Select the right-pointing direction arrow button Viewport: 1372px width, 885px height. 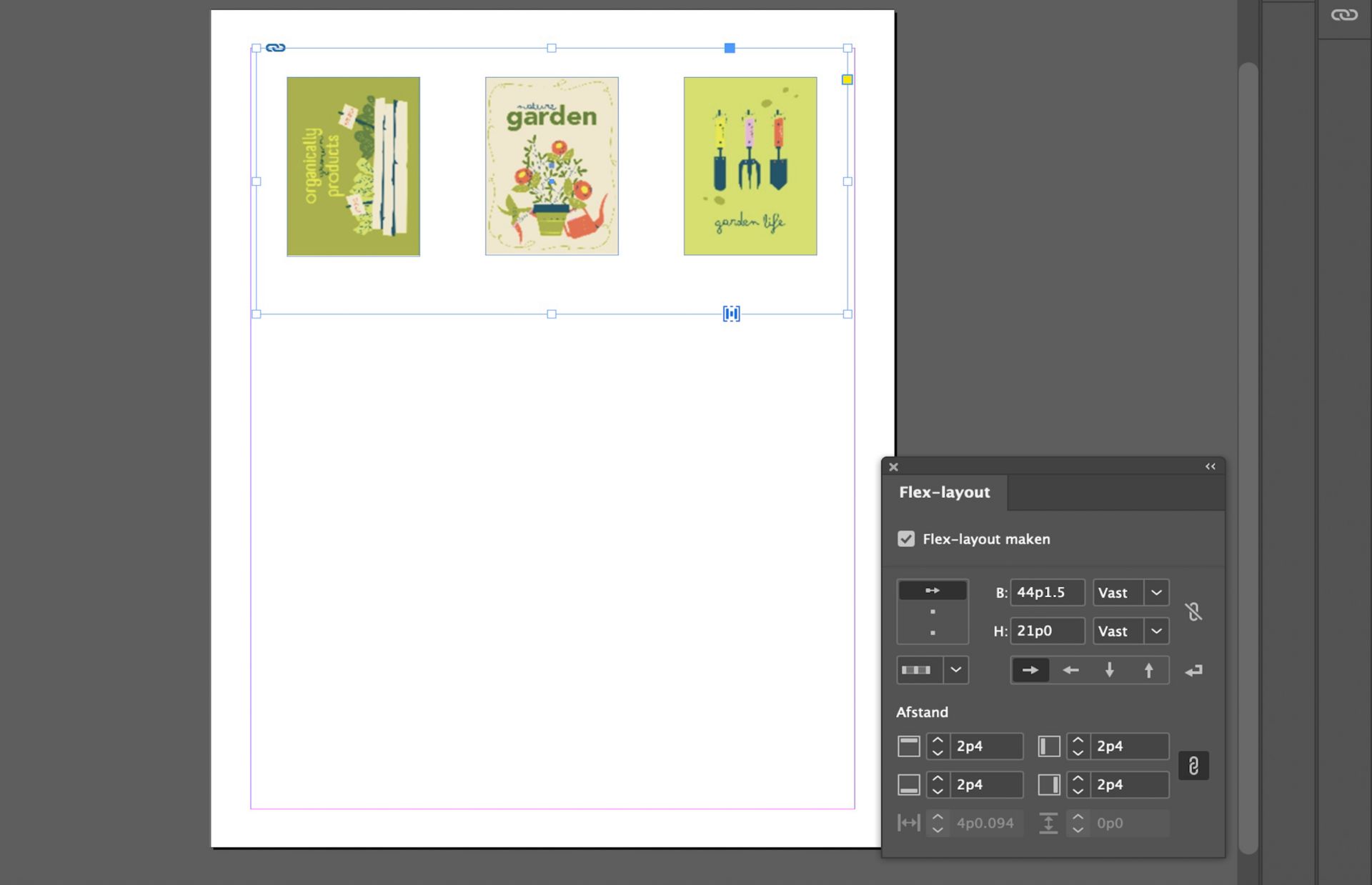tap(1030, 670)
